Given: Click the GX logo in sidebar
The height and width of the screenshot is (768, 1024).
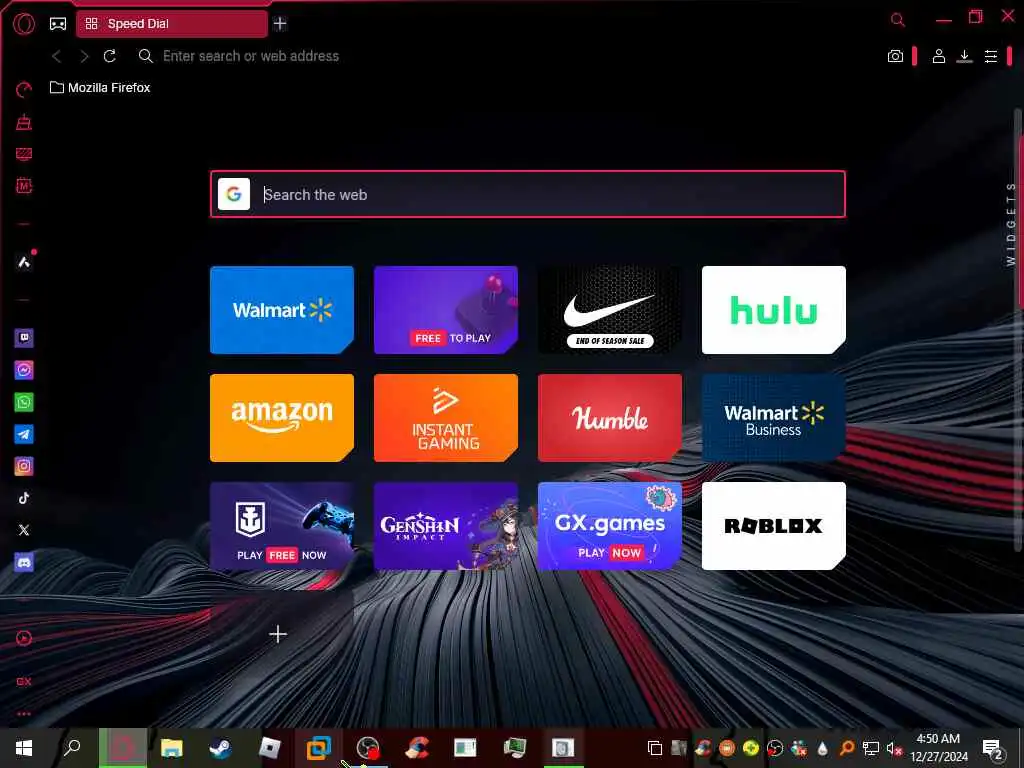Looking at the screenshot, I should (24, 682).
